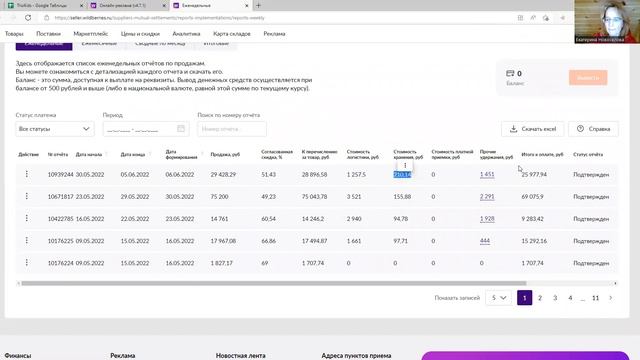640x360 pixels.
Task: Click the site lock icon in address bar
Action: point(47,18)
